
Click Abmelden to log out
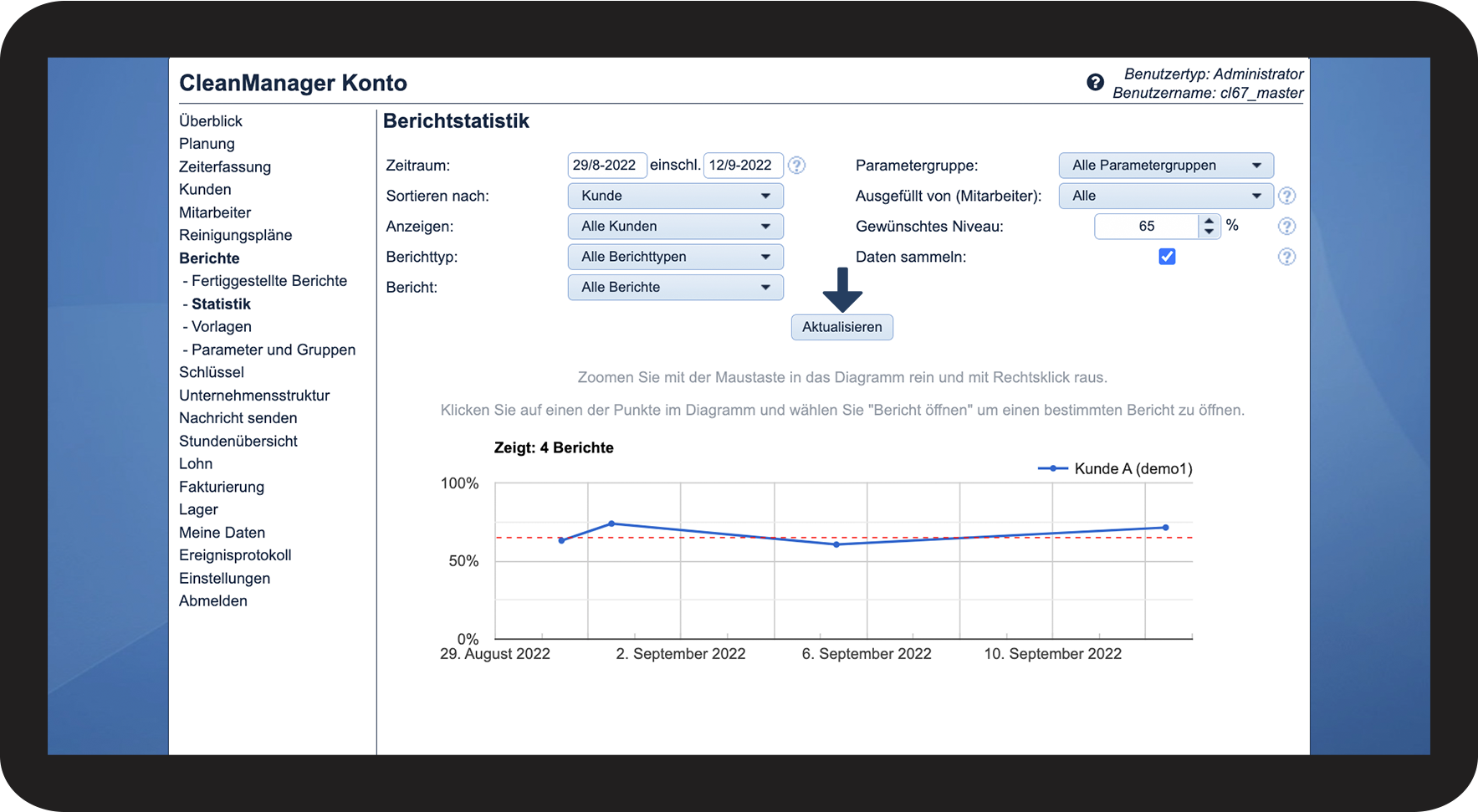point(212,601)
